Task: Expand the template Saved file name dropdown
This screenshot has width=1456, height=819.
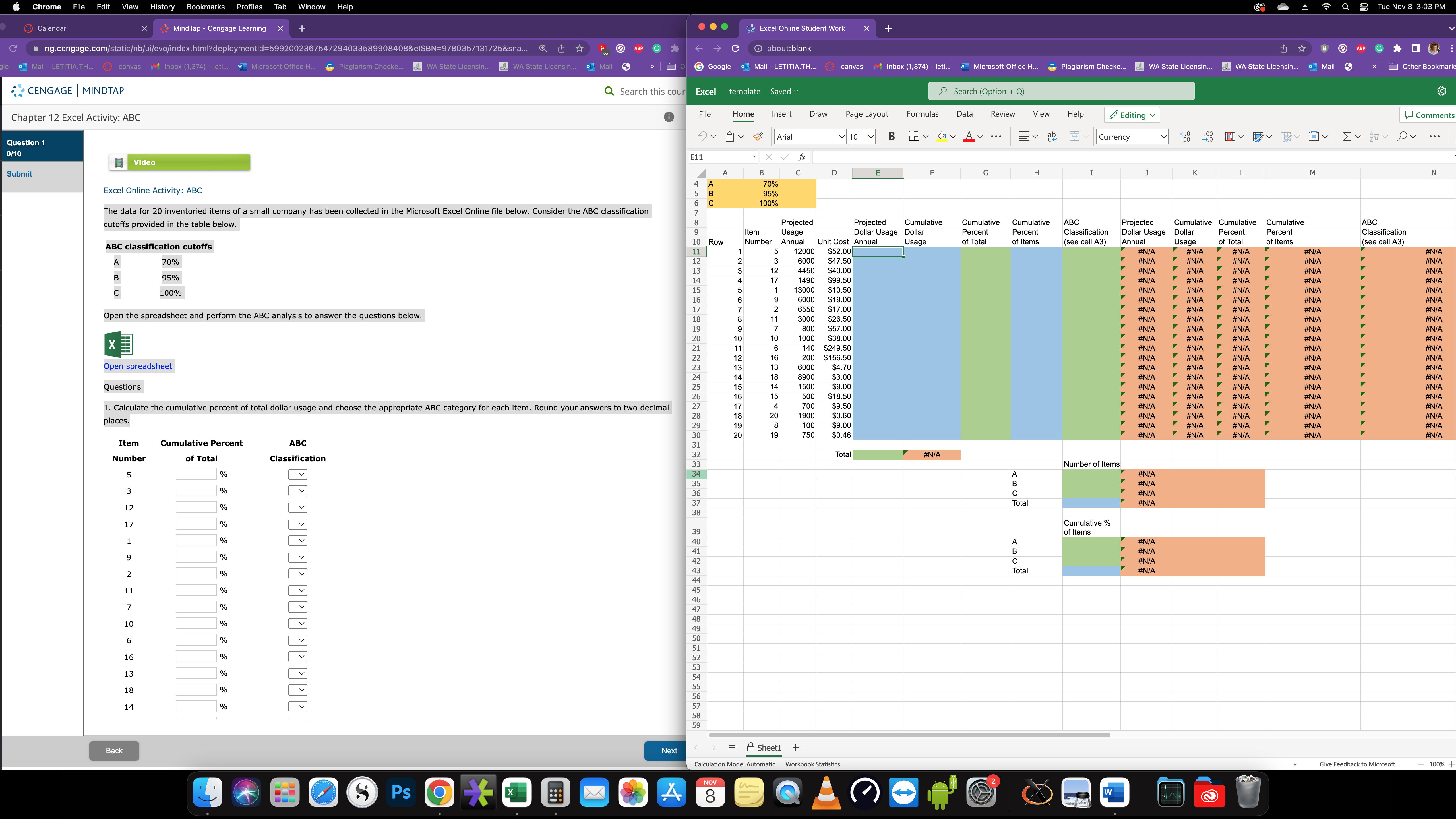Action: click(x=796, y=92)
